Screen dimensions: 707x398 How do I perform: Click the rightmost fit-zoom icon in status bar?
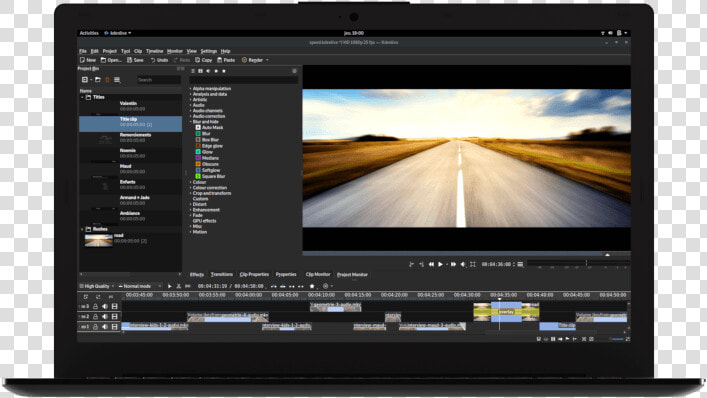coord(628,339)
